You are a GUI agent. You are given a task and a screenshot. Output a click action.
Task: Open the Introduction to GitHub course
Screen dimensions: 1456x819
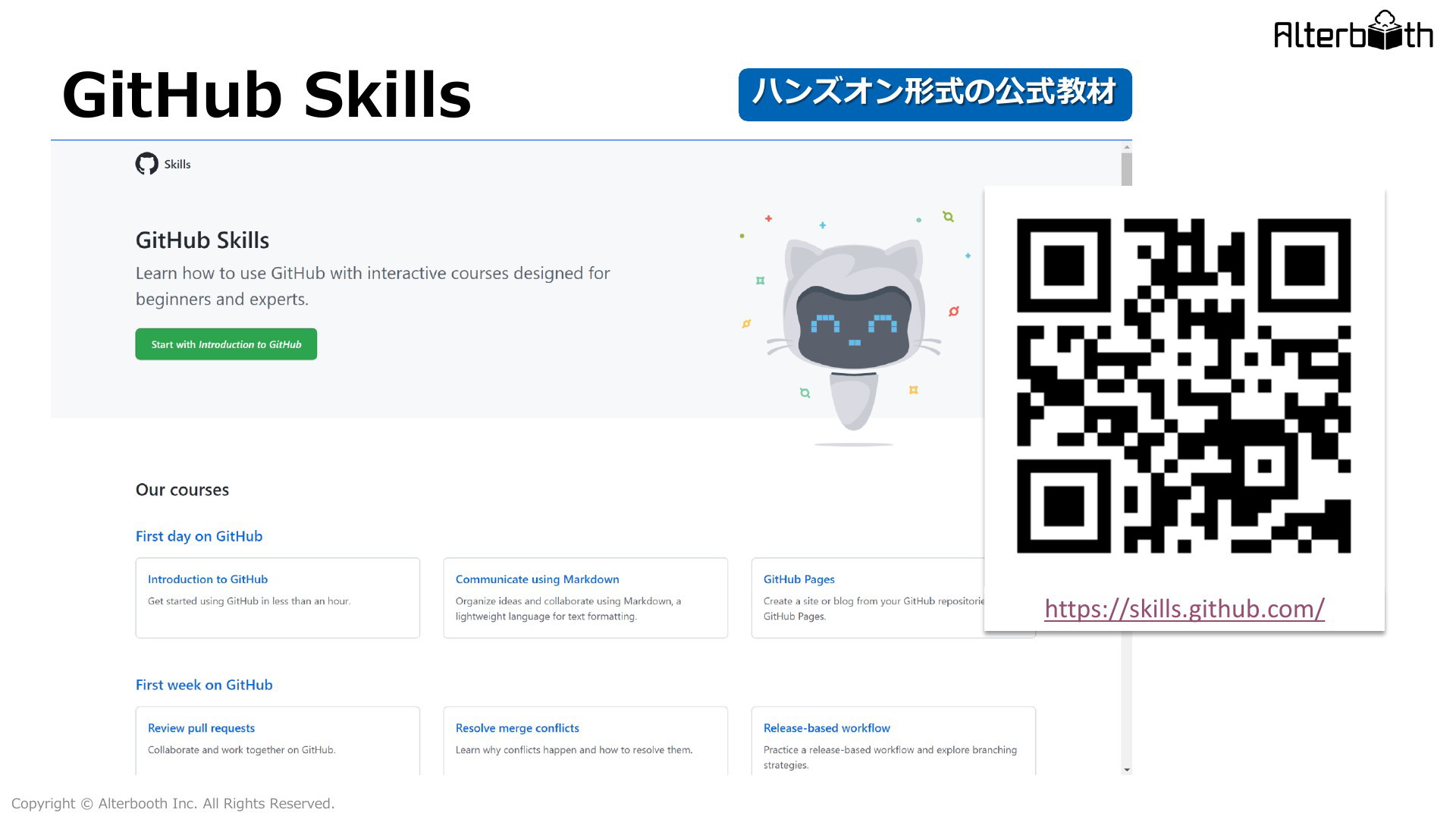208,579
